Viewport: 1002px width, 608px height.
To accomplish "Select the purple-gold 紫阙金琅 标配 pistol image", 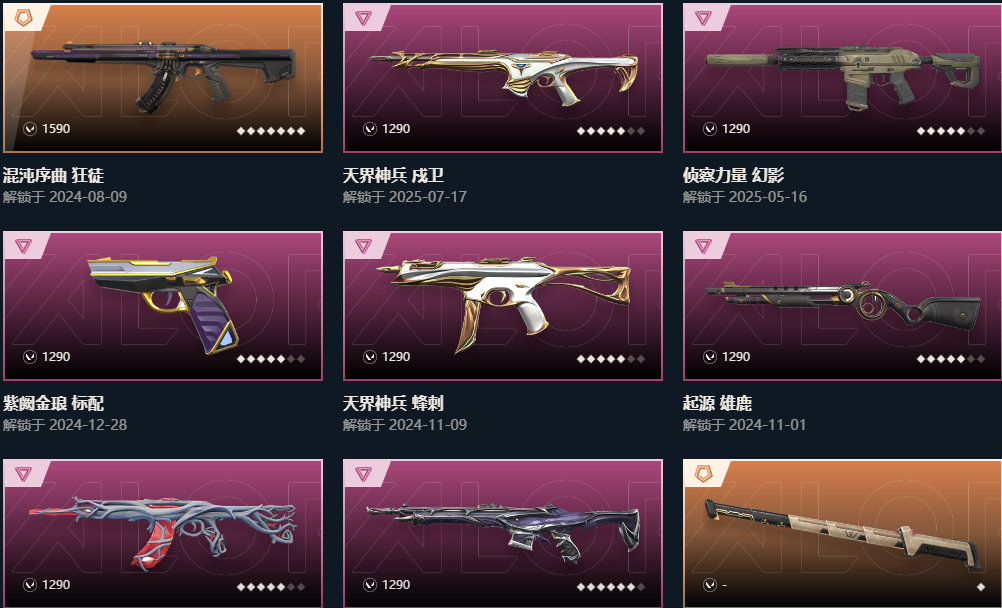I will 163,306.
